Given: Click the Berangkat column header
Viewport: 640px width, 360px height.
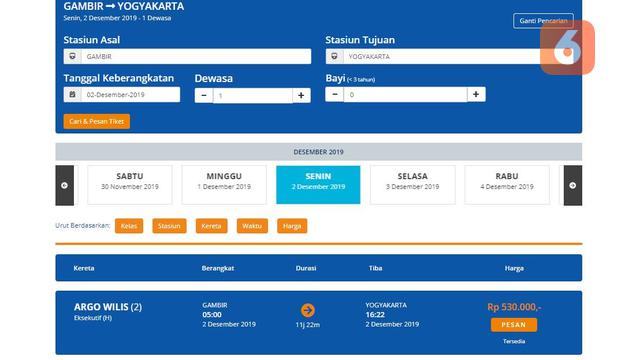Looking at the screenshot, I should point(218,268).
